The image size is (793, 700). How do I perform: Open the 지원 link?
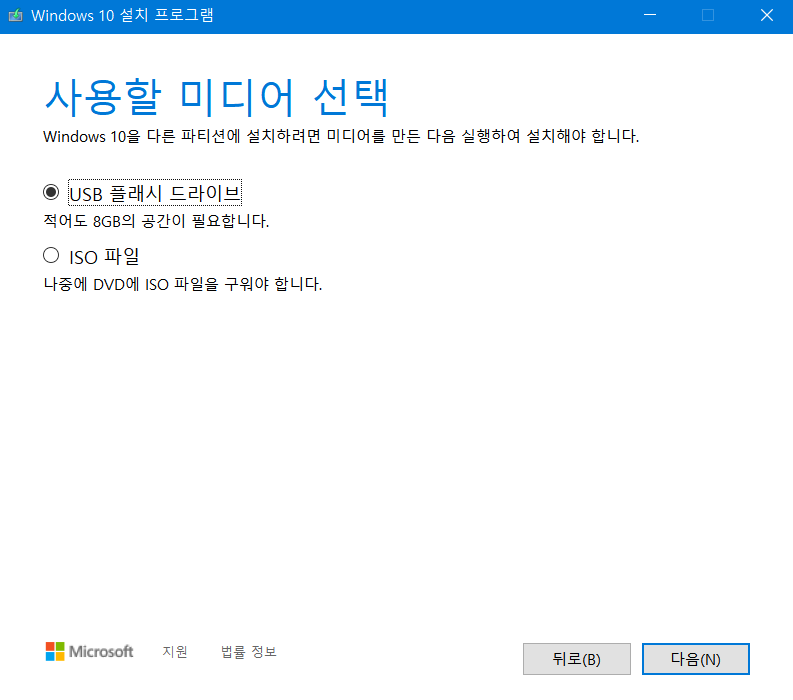(x=174, y=651)
